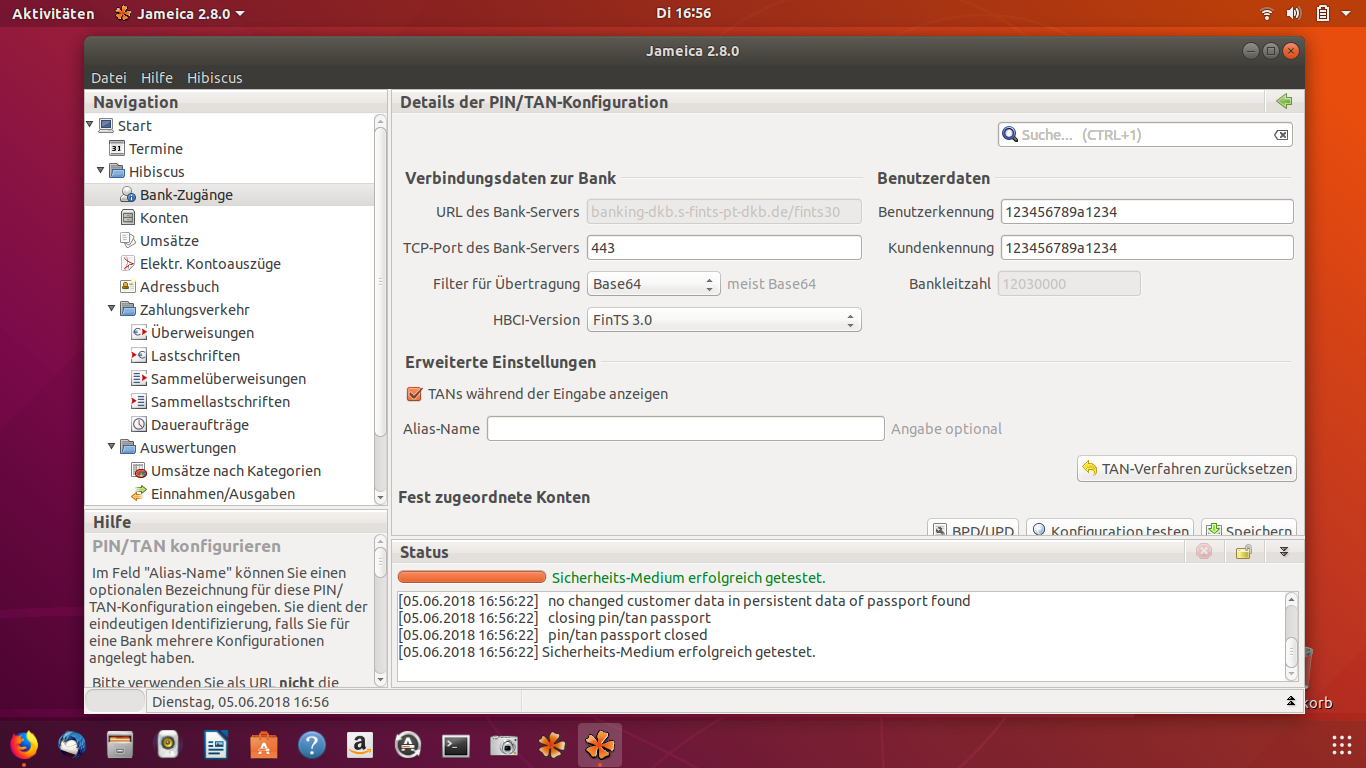Click the Zahlungsverkehr folder icon
The width and height of the screenshot is (1366, 768).
coord(128,309)
